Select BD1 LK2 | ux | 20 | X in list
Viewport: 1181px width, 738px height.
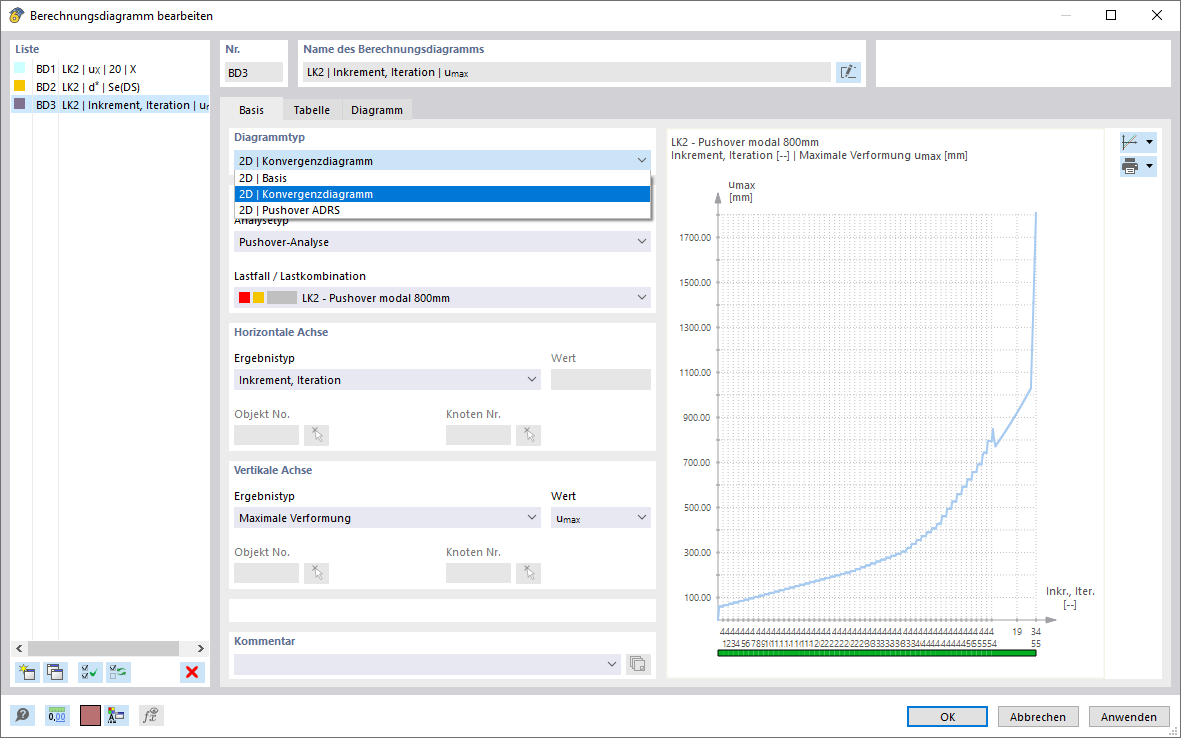point(110,69)
